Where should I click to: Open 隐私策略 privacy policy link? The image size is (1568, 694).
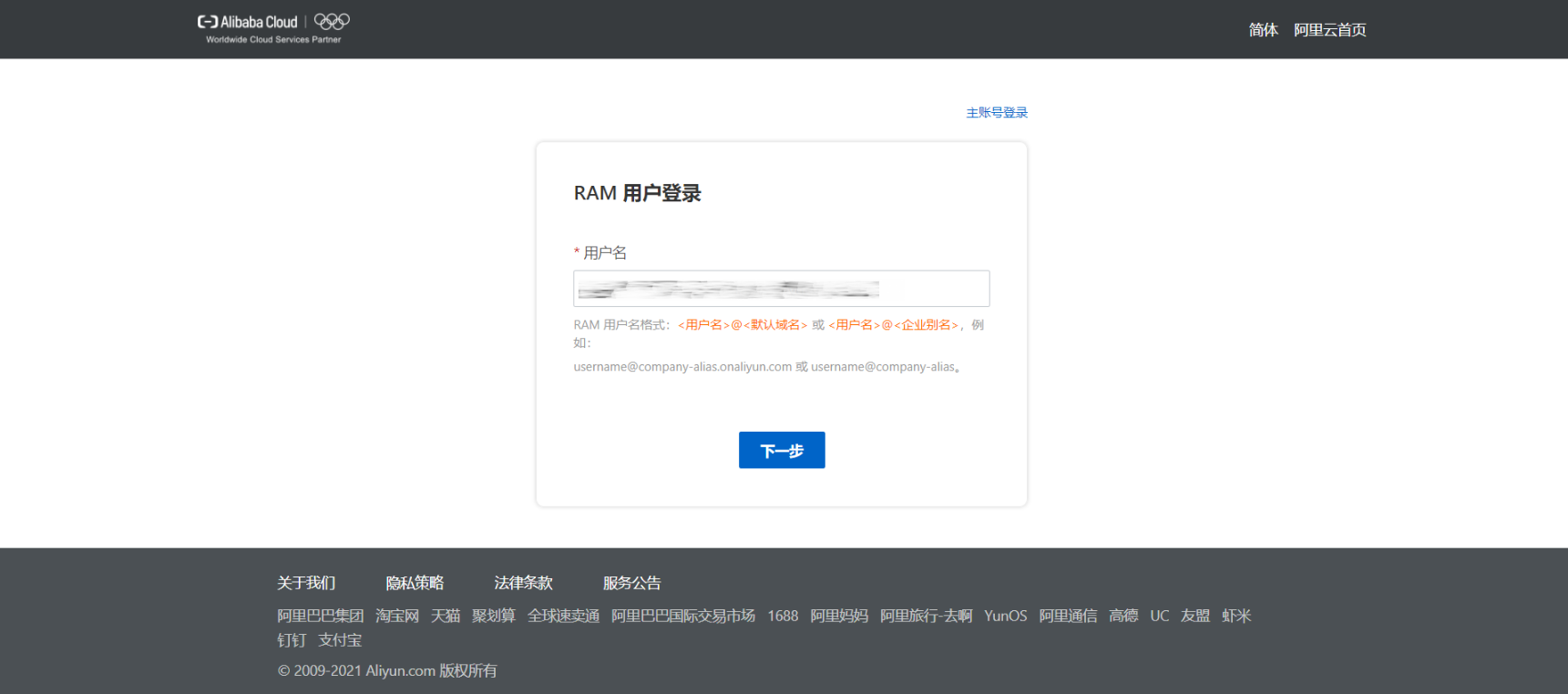[x=415, y=583]
